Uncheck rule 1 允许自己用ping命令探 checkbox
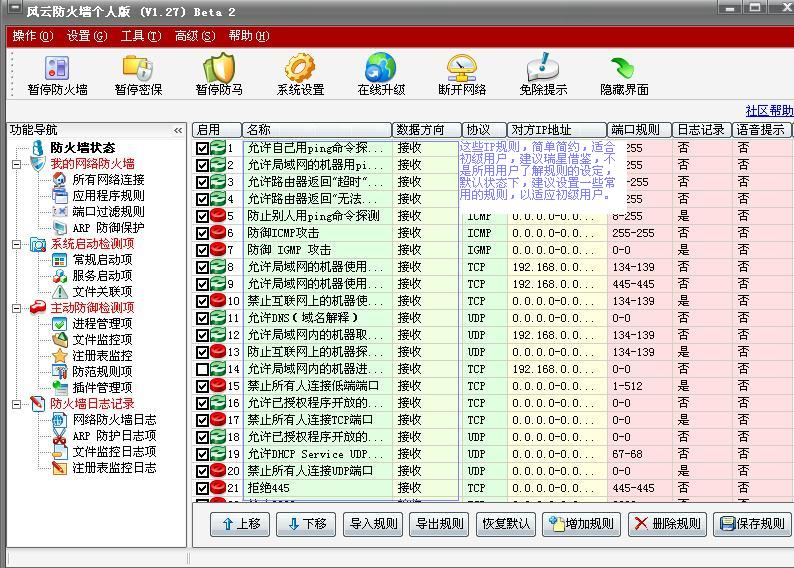 [x=202, y=148]
